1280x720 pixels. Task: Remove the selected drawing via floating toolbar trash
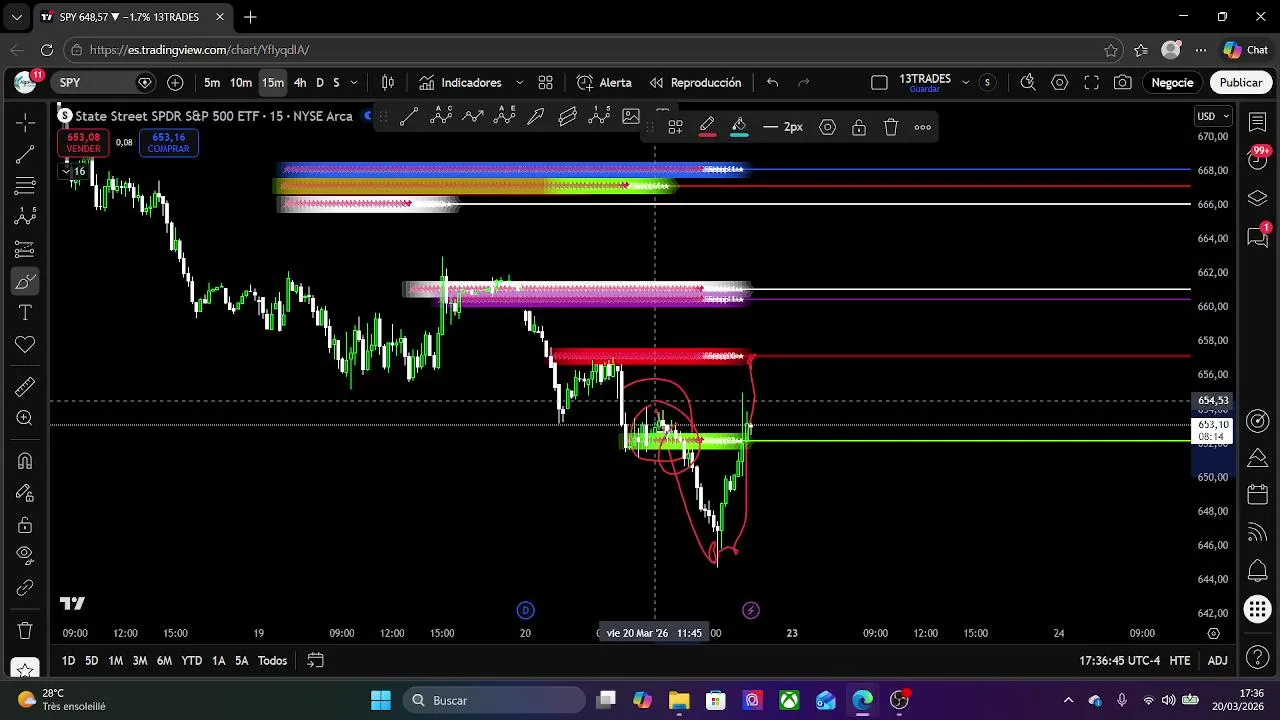[x=890, y=127]
